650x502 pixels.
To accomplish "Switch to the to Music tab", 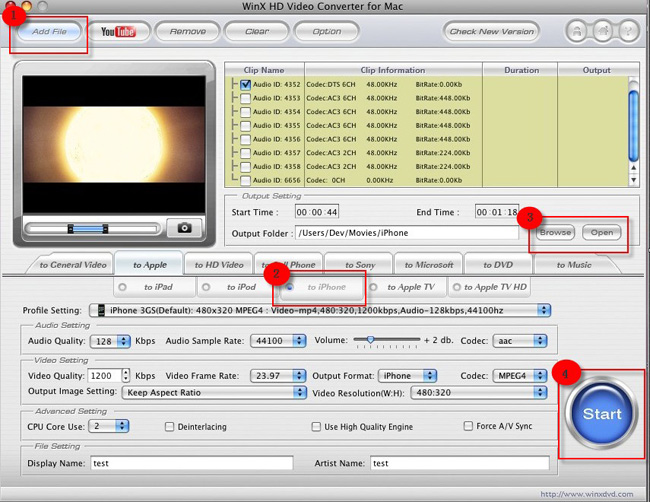I will (x=574, y=264).
